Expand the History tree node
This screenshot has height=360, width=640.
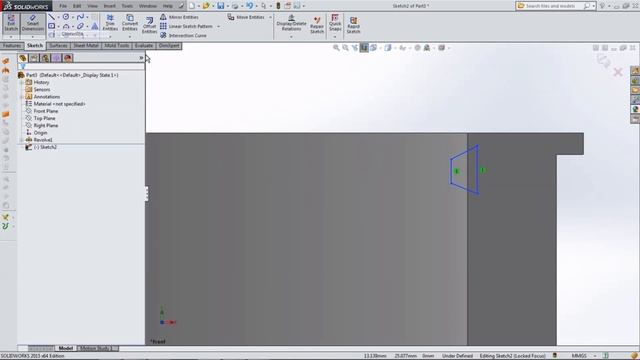click(22, 82)
